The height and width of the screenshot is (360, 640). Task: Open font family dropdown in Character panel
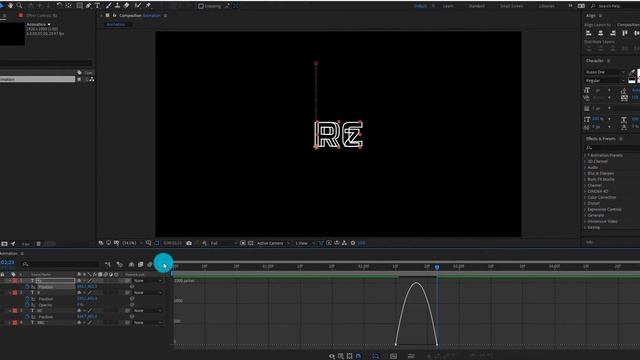[x=605, y=72]
